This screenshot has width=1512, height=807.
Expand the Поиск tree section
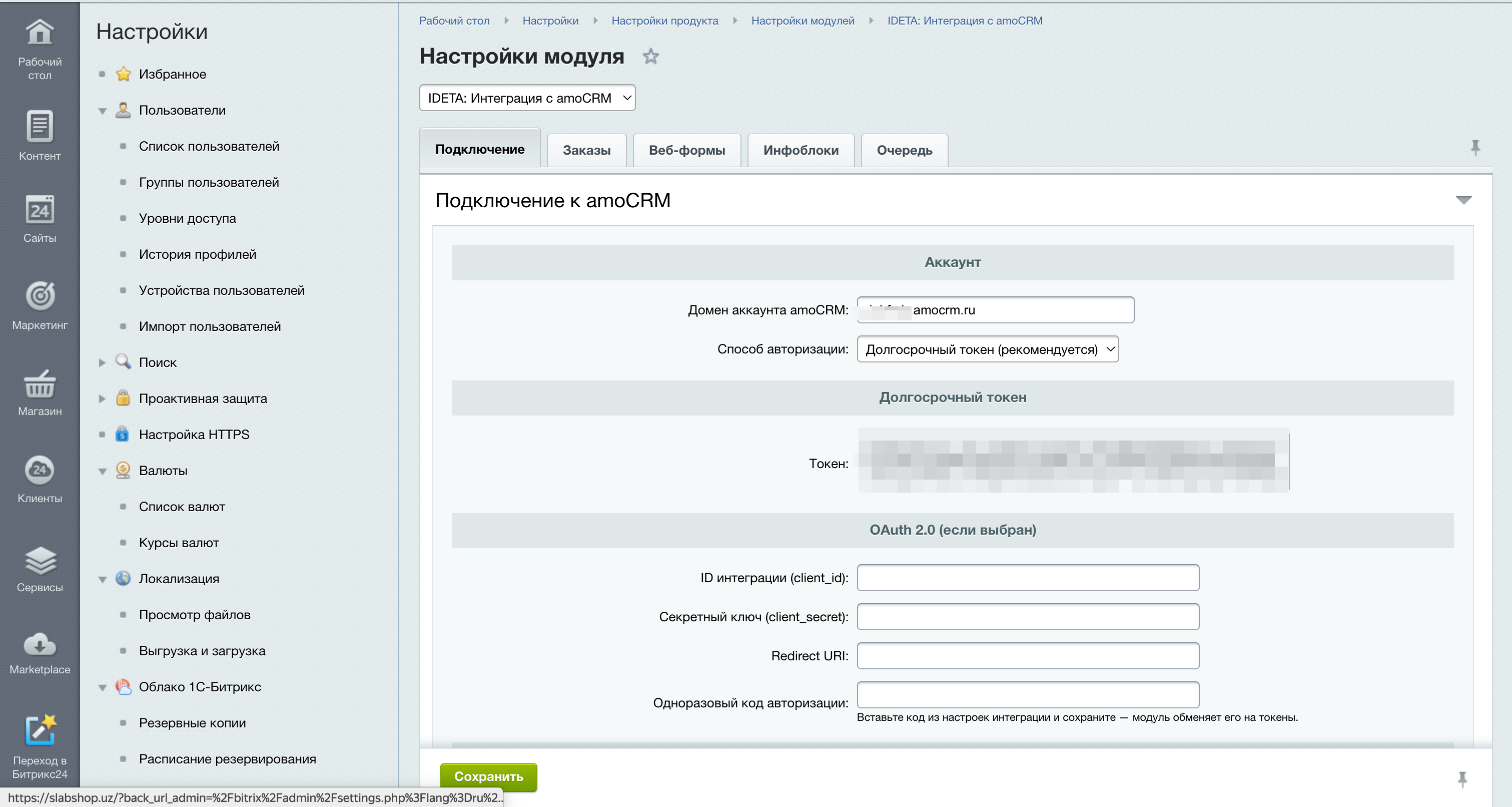(x=102, y=362)
